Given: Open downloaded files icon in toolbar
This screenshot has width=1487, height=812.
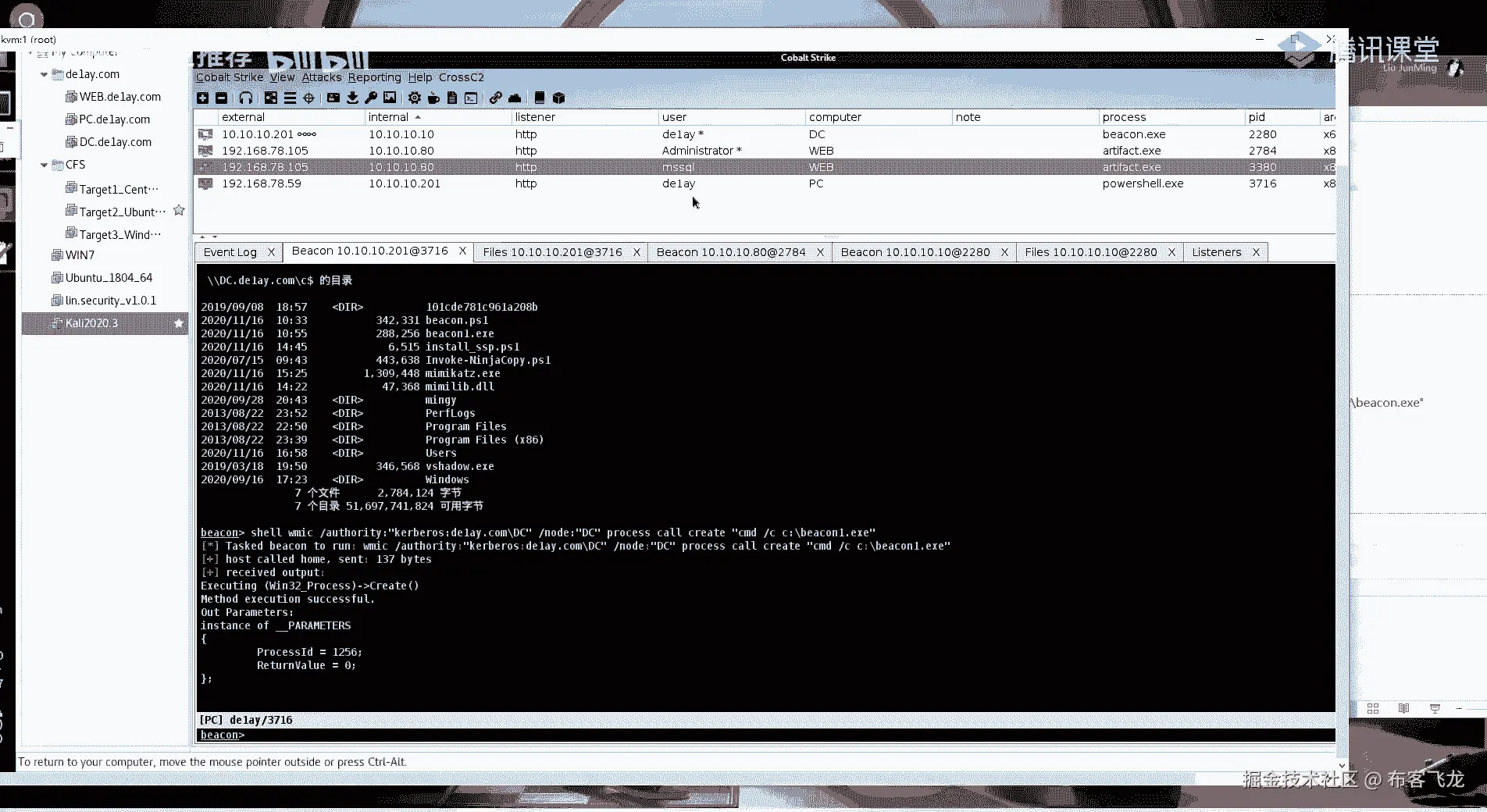Looking at the screenshot, I should click(x=352, y=98).
